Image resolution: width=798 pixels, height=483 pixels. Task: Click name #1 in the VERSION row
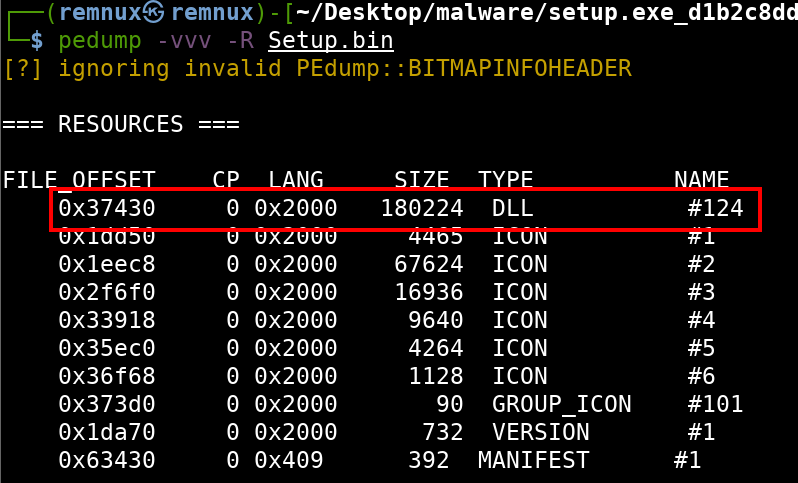coord(702,432)
